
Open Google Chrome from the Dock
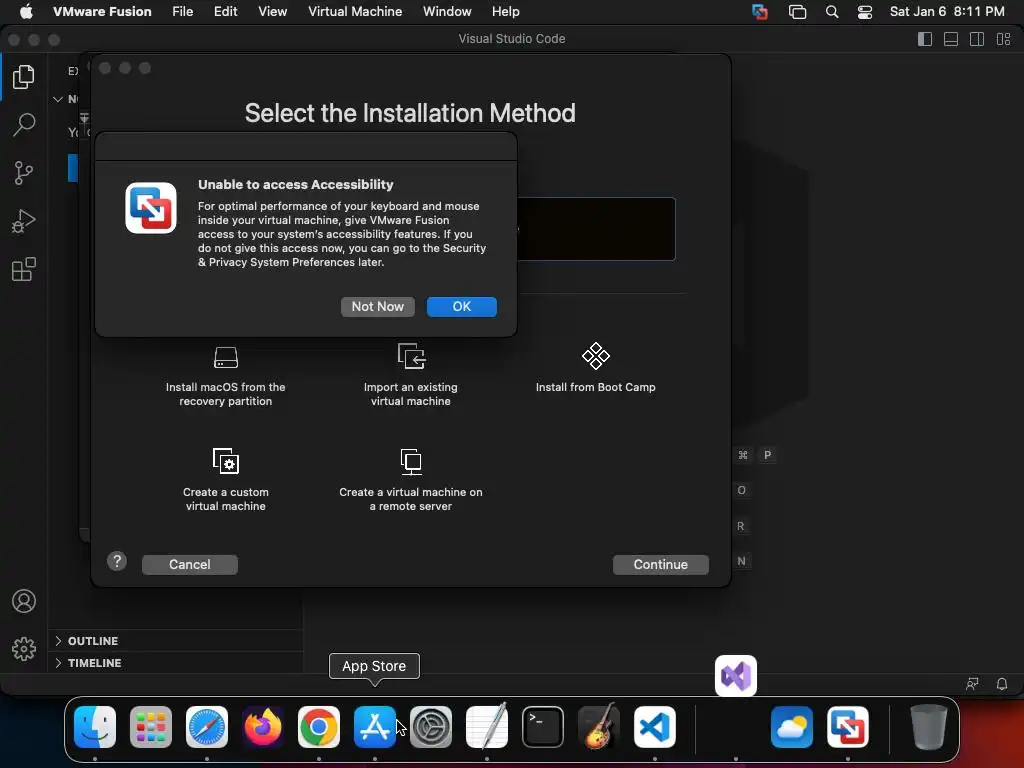[319, 727]
